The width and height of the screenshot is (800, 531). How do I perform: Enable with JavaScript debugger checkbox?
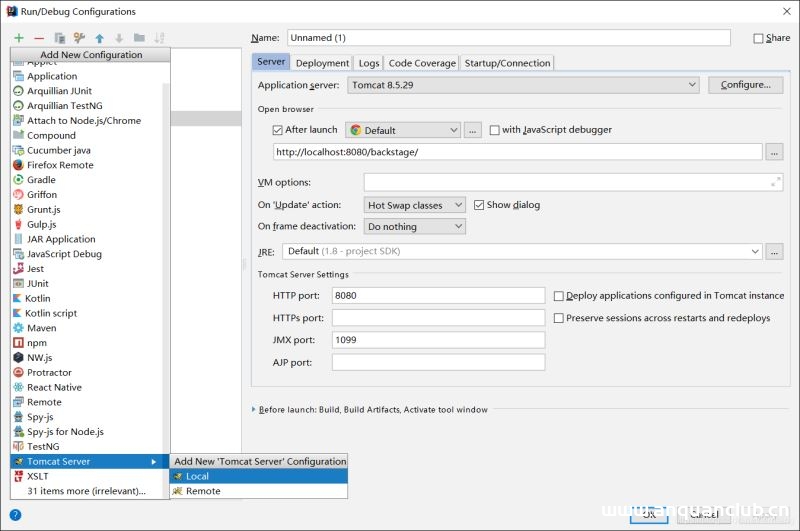tap(495, 130)
